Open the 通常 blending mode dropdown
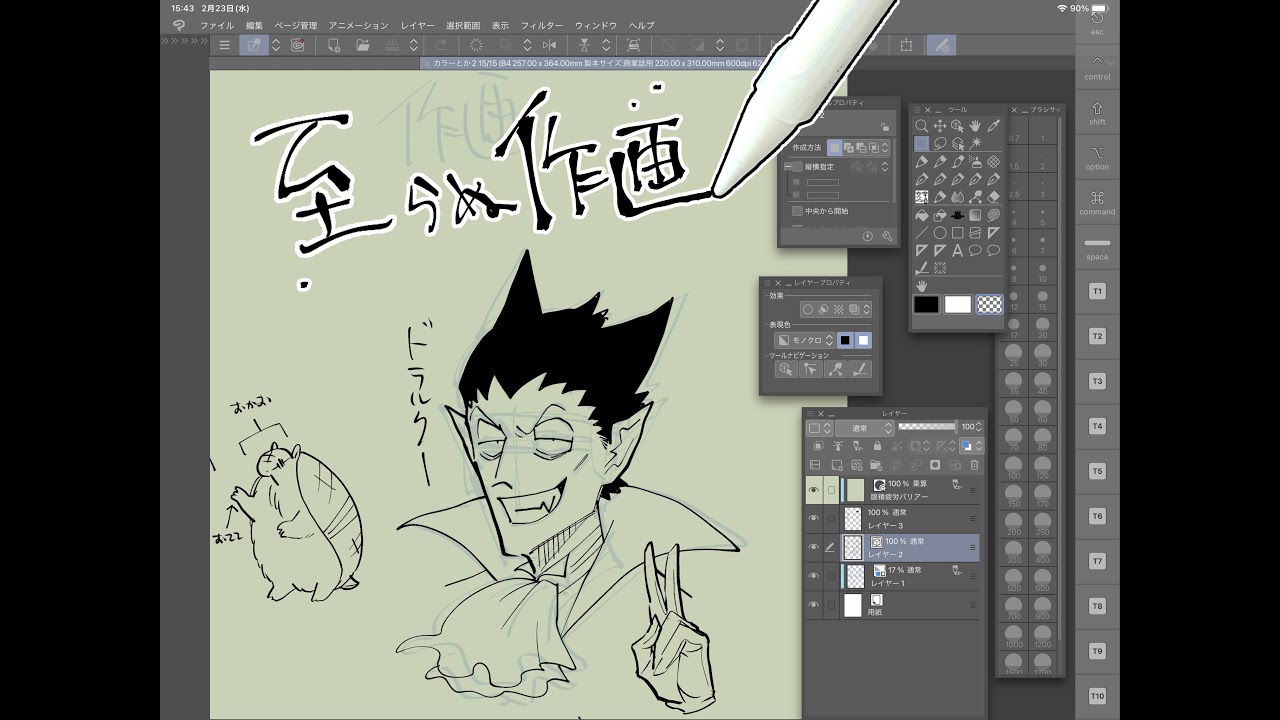Image resolution: width=1280 pixels, height=720 pixels. pyautogui.click(x=864, y=428)
